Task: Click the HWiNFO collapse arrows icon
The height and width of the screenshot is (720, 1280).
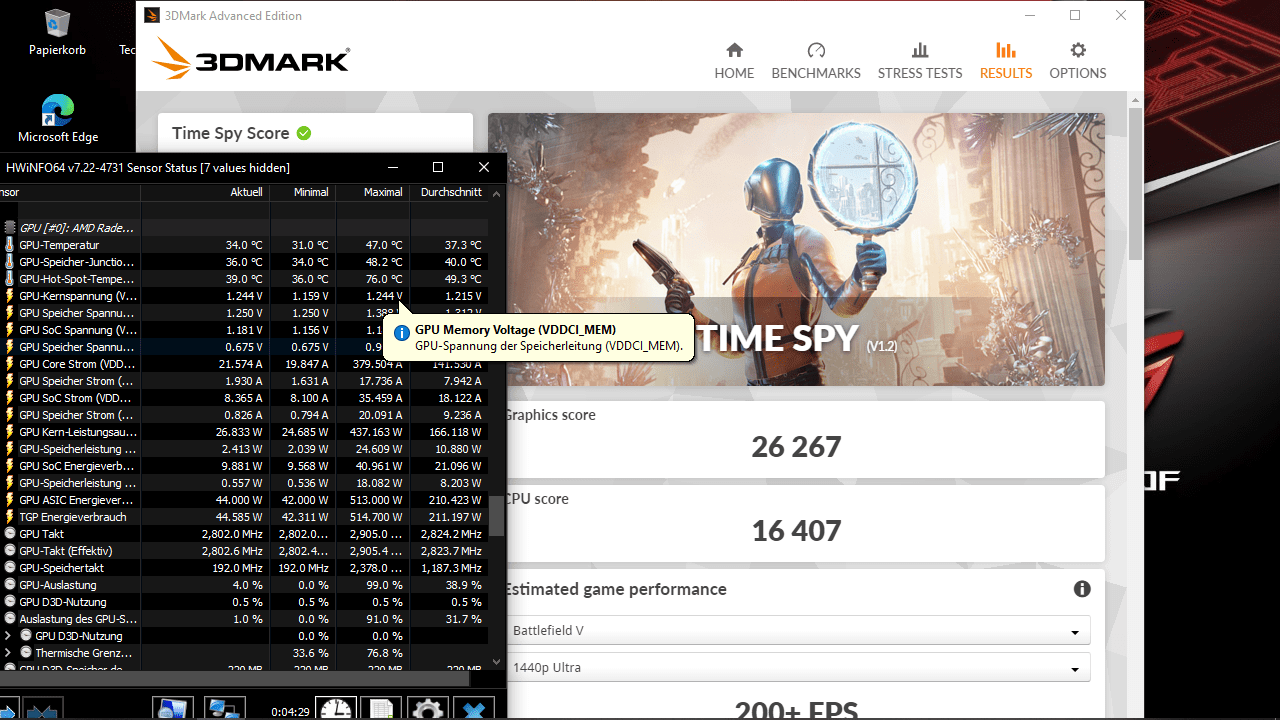Action: tap(43, 709)
